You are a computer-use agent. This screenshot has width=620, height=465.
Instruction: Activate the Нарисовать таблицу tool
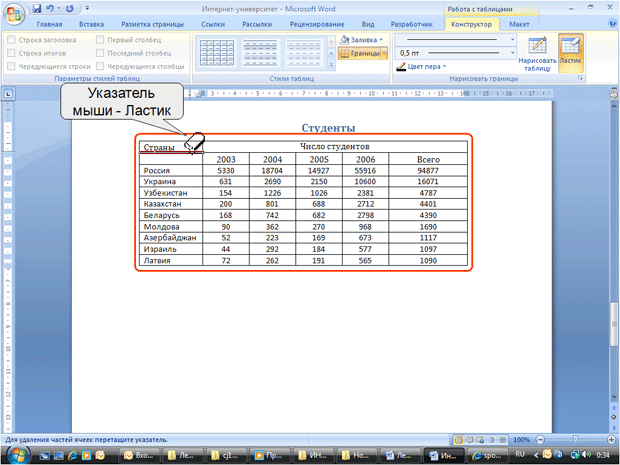coord(537,53)
